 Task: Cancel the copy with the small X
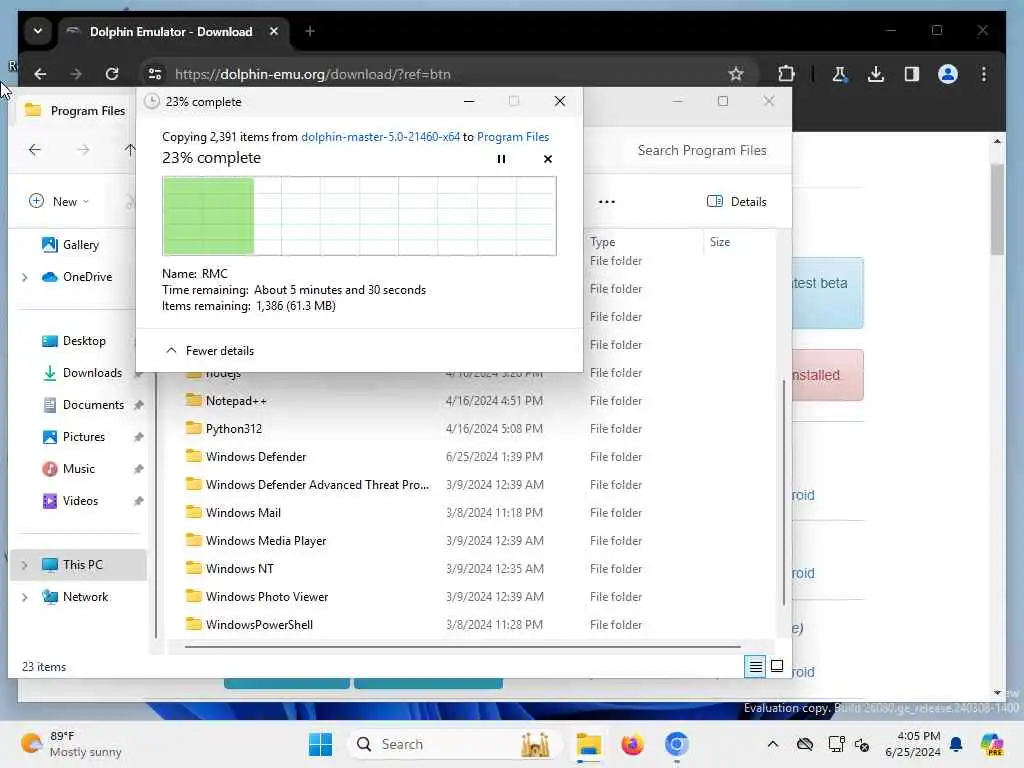click(547, 159)
